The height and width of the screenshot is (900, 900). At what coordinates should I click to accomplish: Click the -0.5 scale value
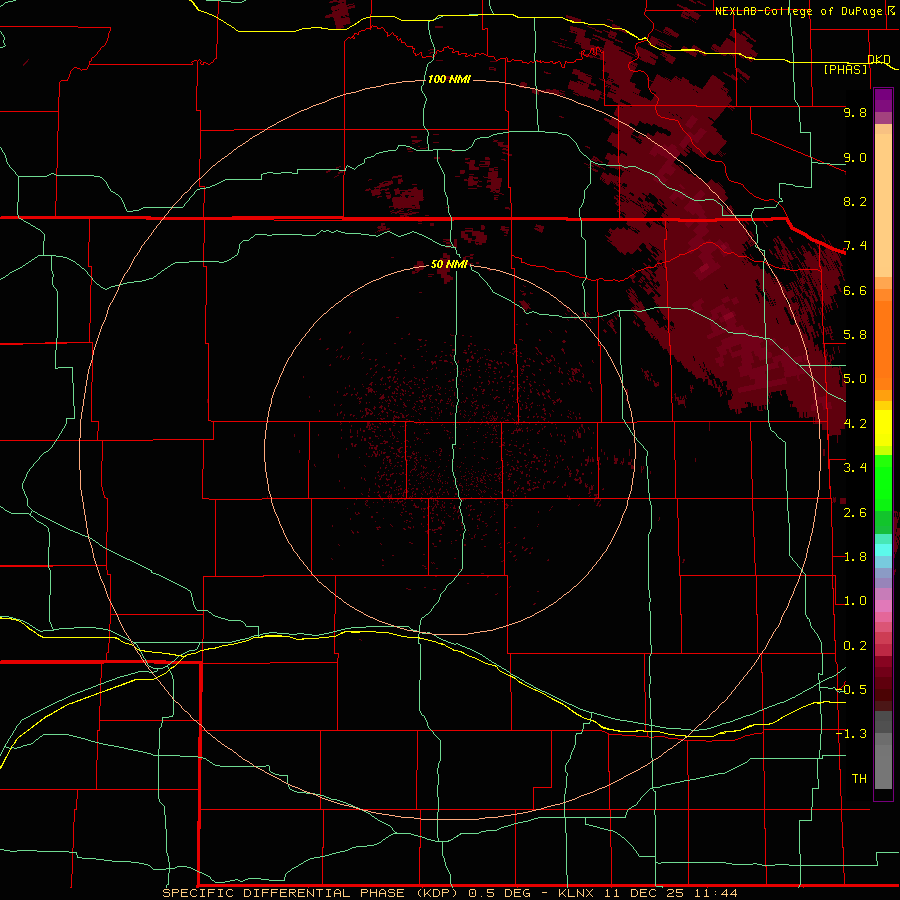coord(852,689)
